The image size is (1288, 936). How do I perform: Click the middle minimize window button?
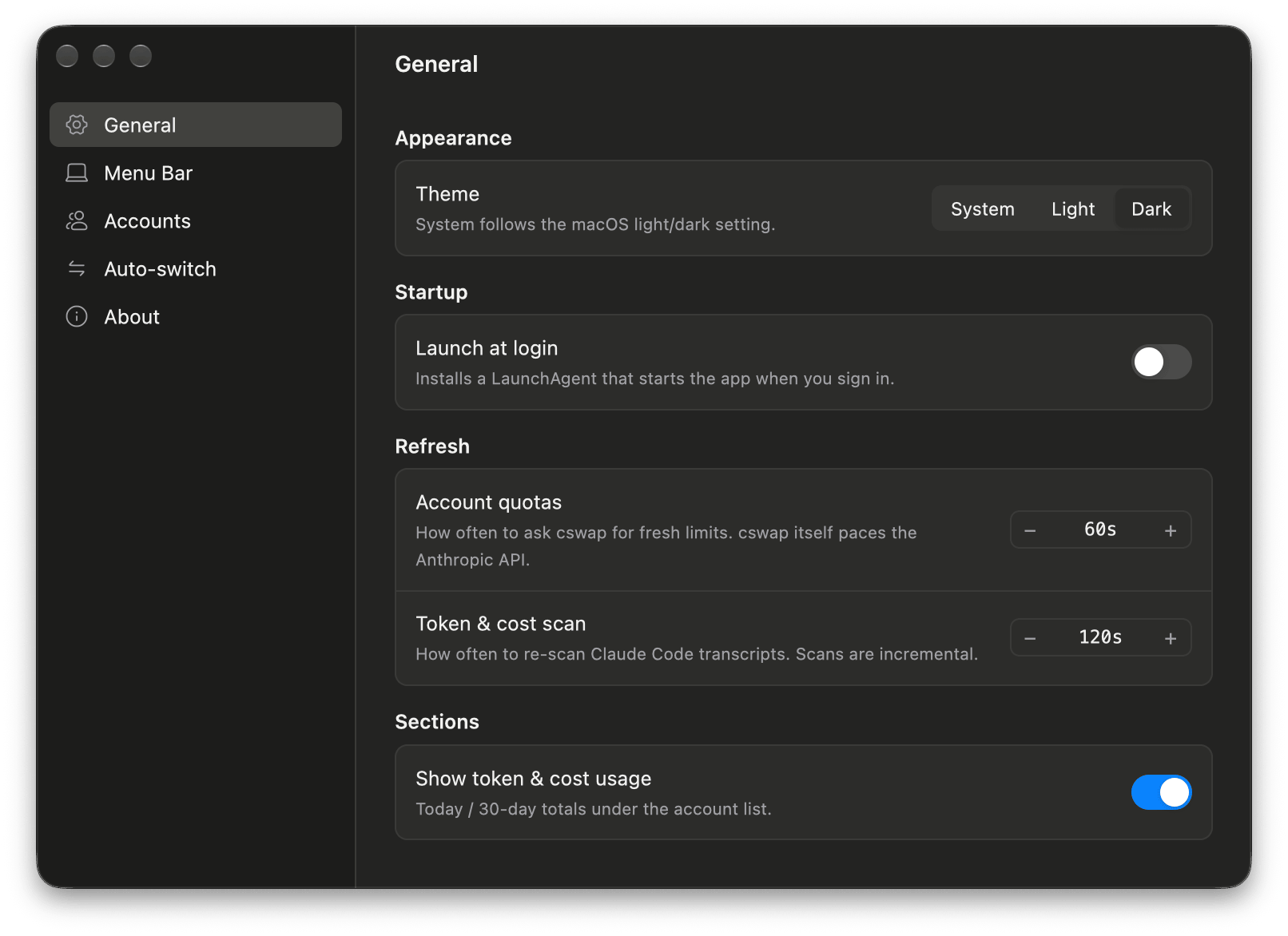104,56
